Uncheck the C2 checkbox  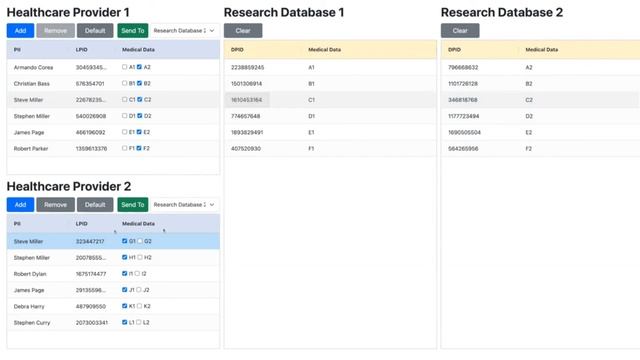[140, 100]
